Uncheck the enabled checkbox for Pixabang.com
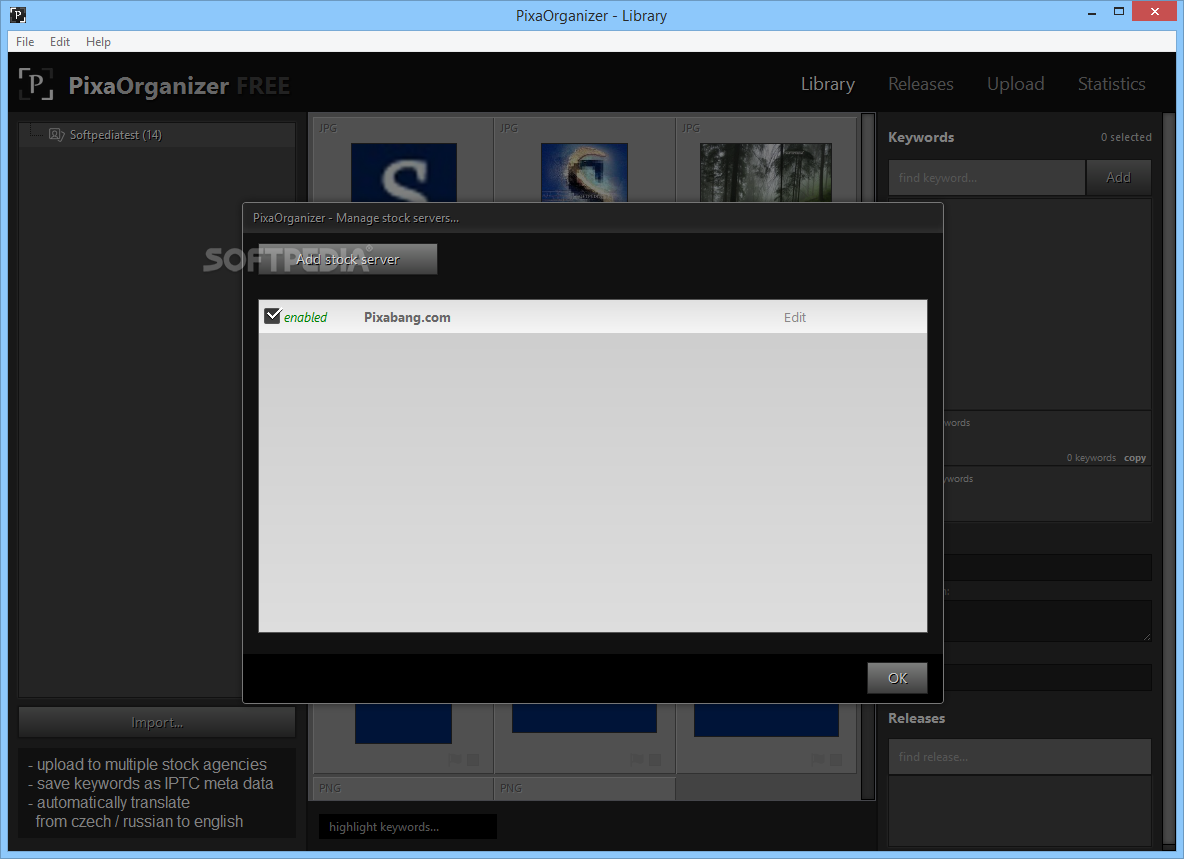1184x859 pixels. click(273, 316)
